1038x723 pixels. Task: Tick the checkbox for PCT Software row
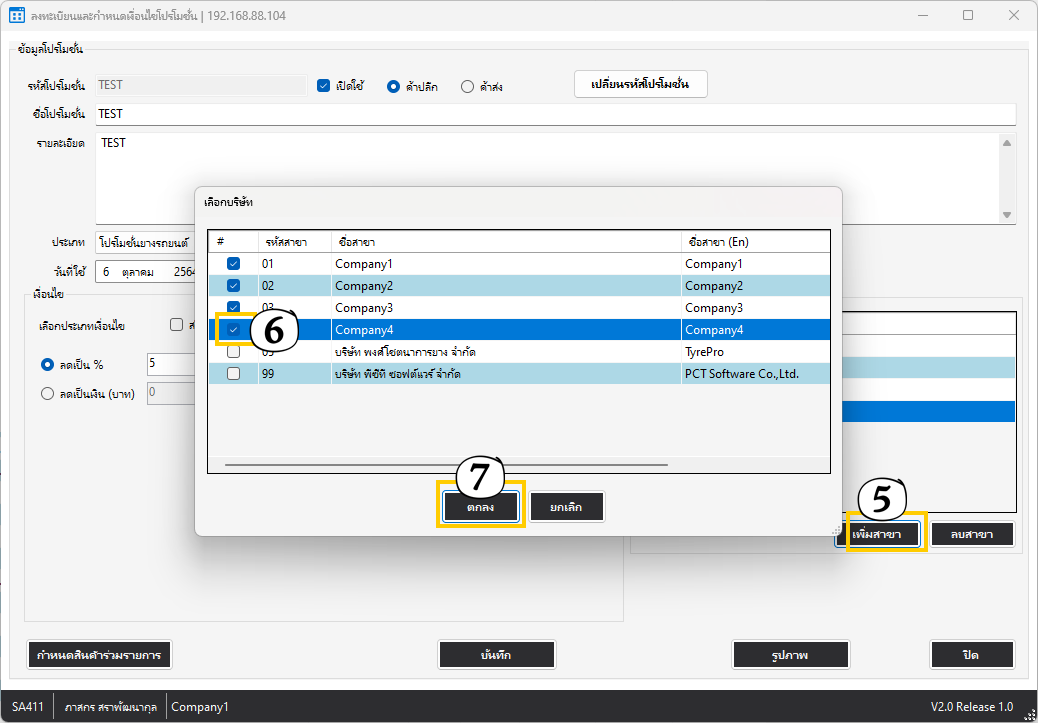tap(233, 374)
